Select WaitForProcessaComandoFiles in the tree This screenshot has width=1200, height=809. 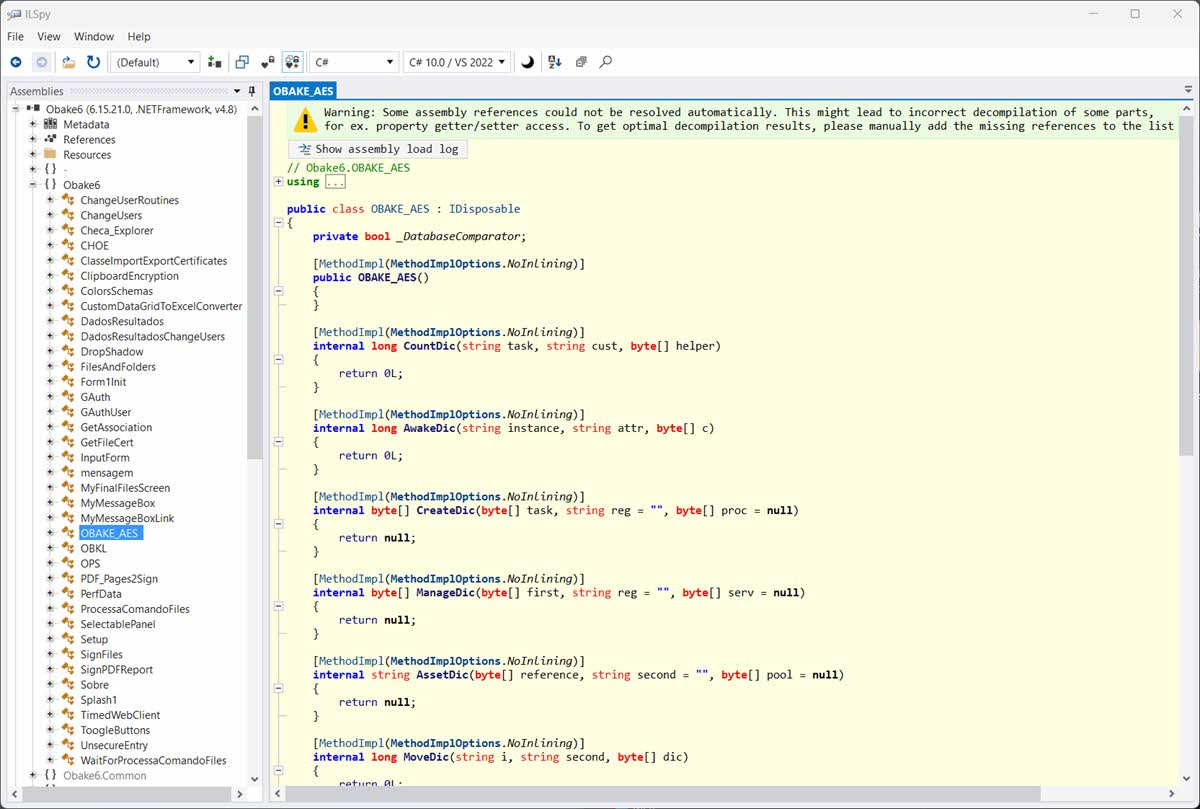point(153,760)
